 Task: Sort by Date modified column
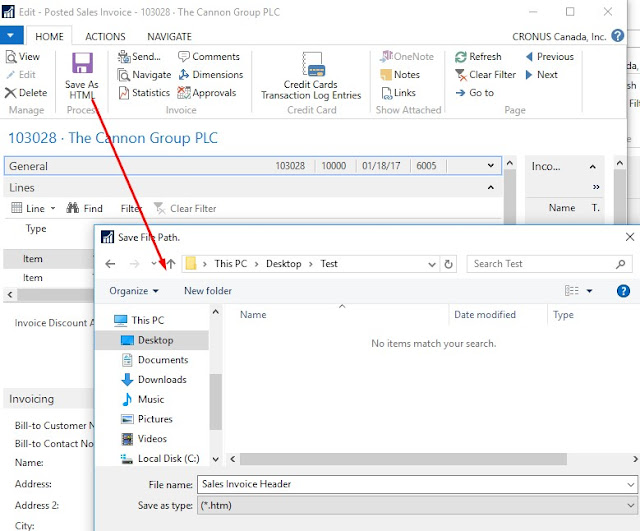[x=485, y=315]
